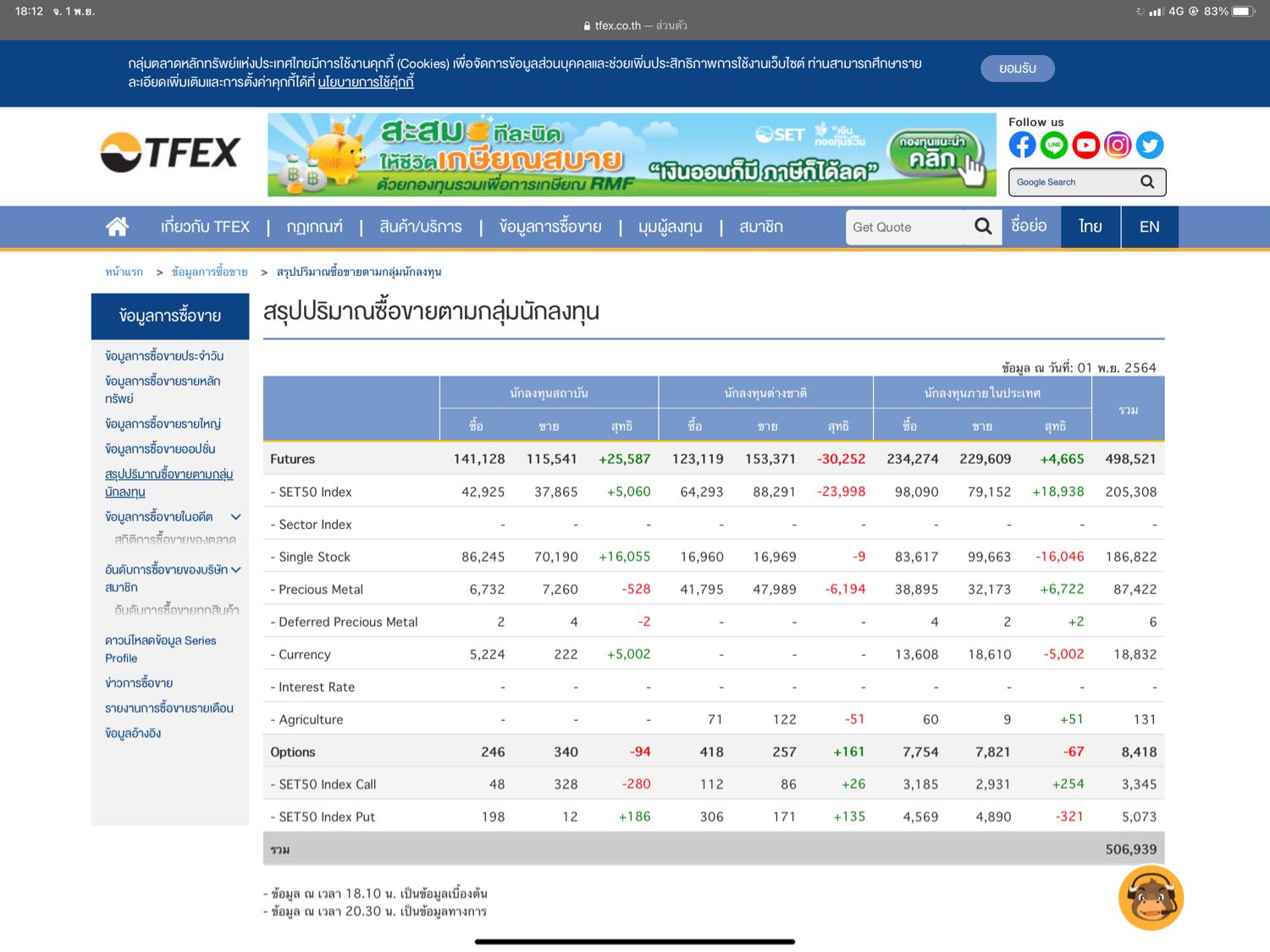The image size is (1270, 952).
Task: Click the Precious Metal row label
Action: 317,590
